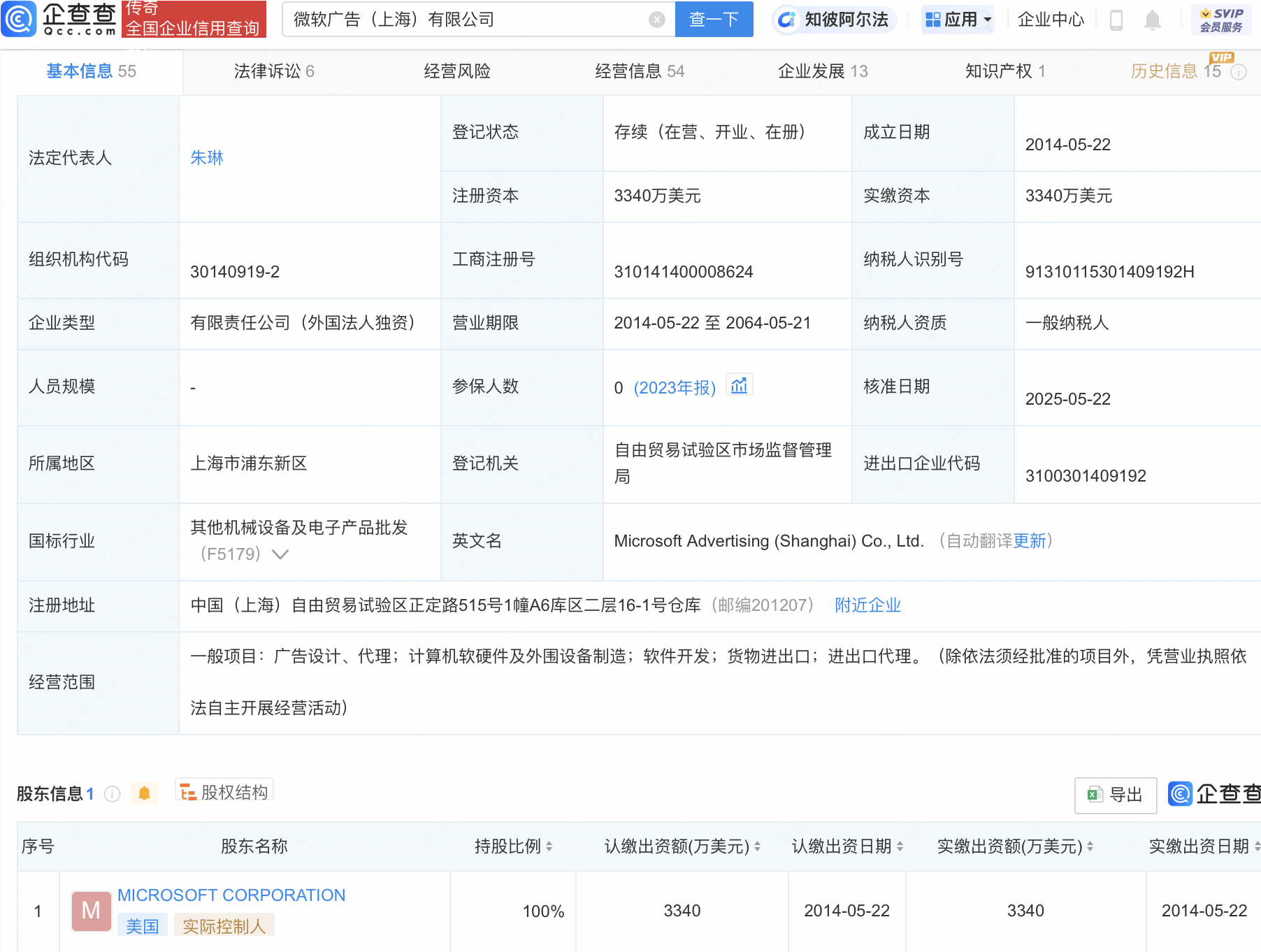
Task: Click the mobile phone icon
Action: pyautogui.click(x=1116, y=20)
